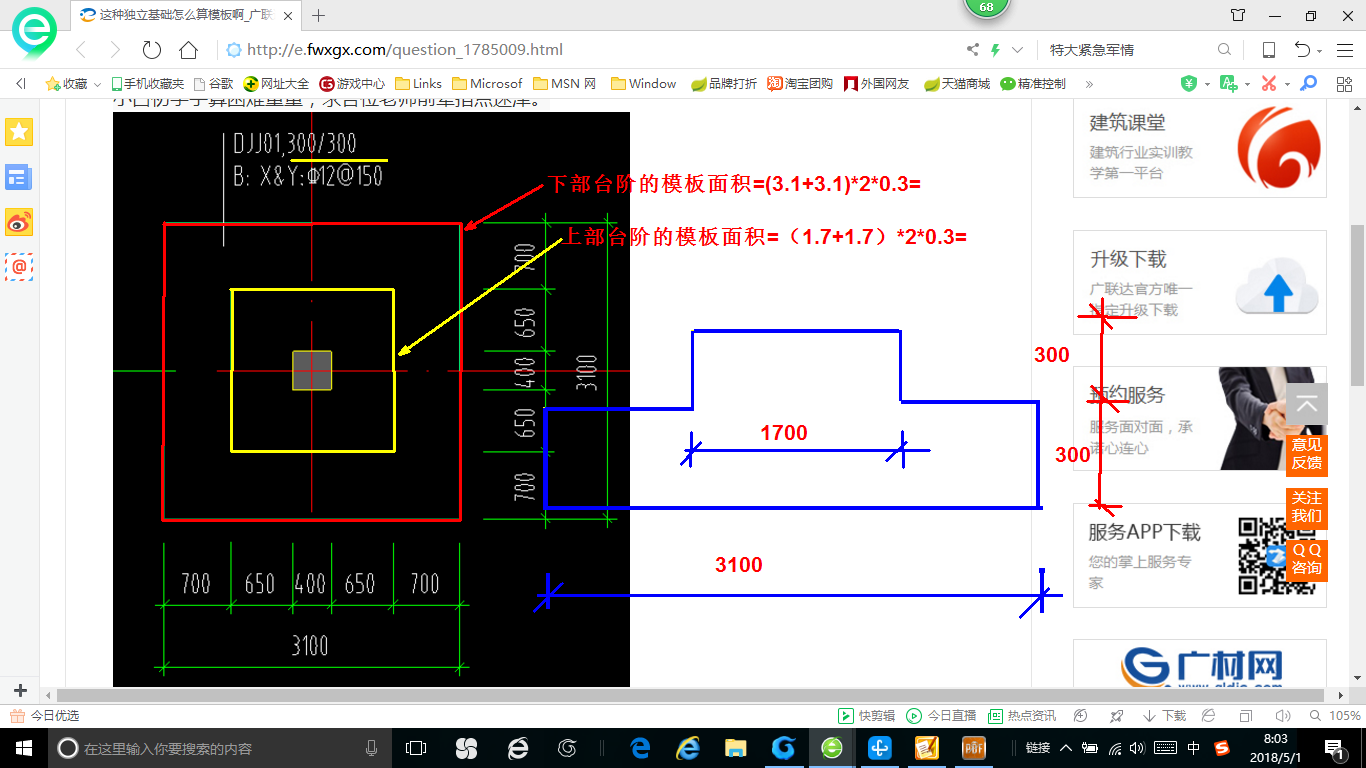The image size is (1366, 768).
Task: Open the 谷歌 bookmark
Action: [213, 84]
